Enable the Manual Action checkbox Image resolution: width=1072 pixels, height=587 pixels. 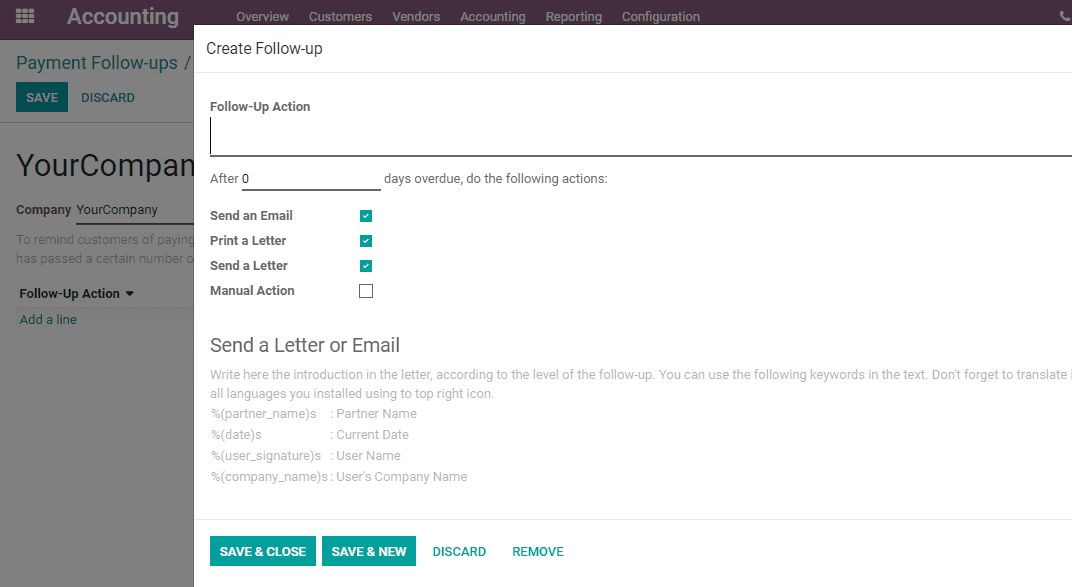coord(366,291)
